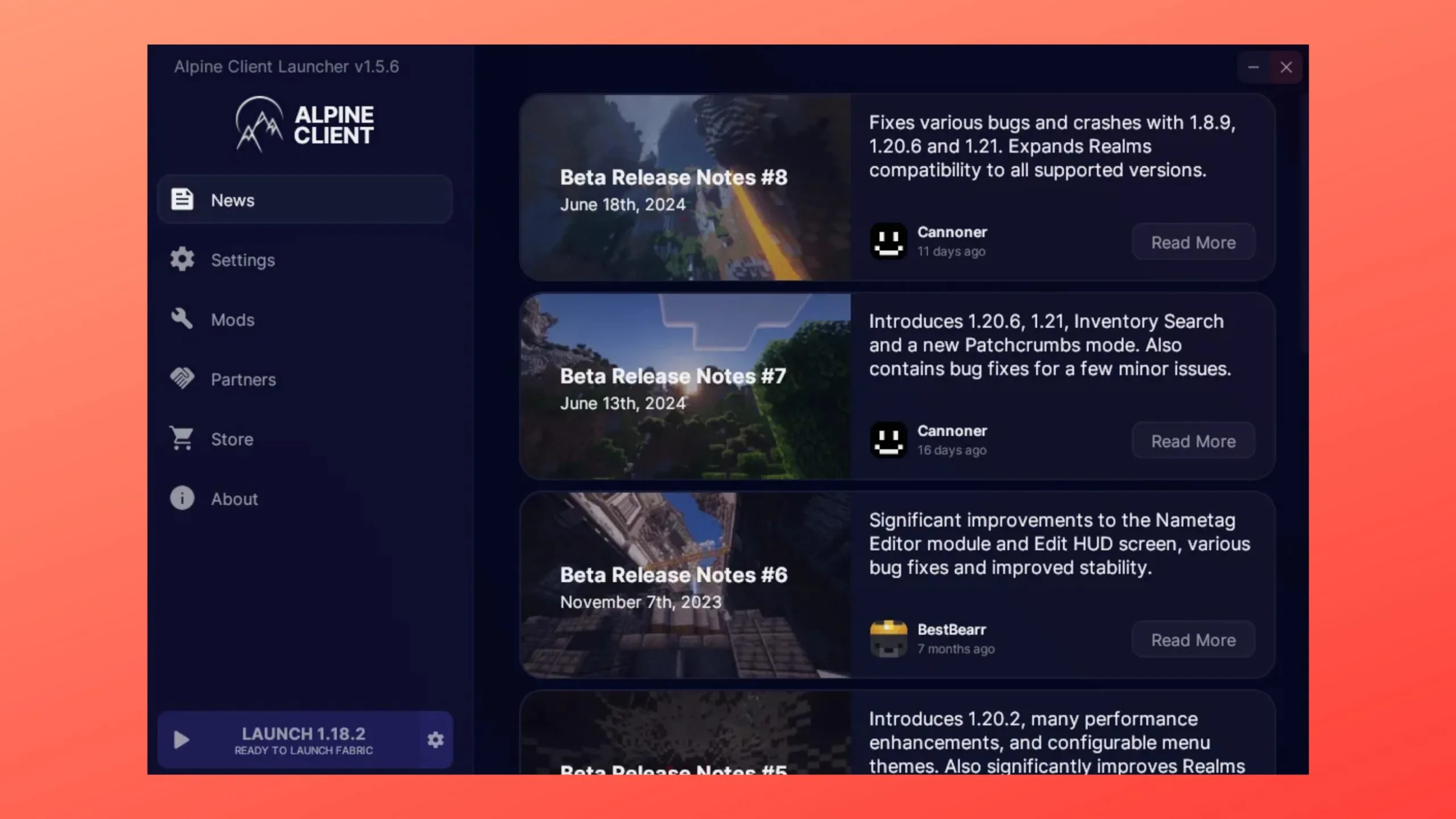Click the Beta Release Notes #6 title
The width and height of the screenshot is (1456, 819).
pyautogui.click(x=673, y=574)
